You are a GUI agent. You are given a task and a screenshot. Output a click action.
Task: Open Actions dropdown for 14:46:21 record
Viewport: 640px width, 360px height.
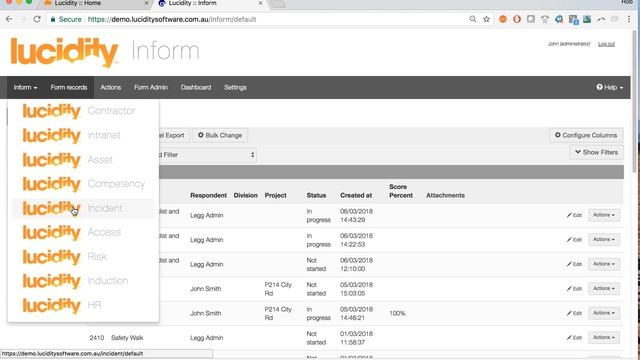(604, 313)
